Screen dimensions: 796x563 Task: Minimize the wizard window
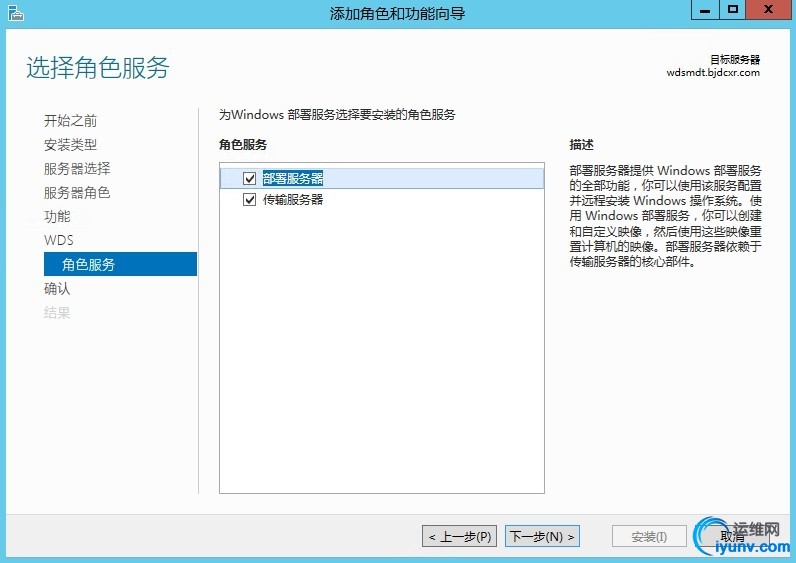(705, 10)
